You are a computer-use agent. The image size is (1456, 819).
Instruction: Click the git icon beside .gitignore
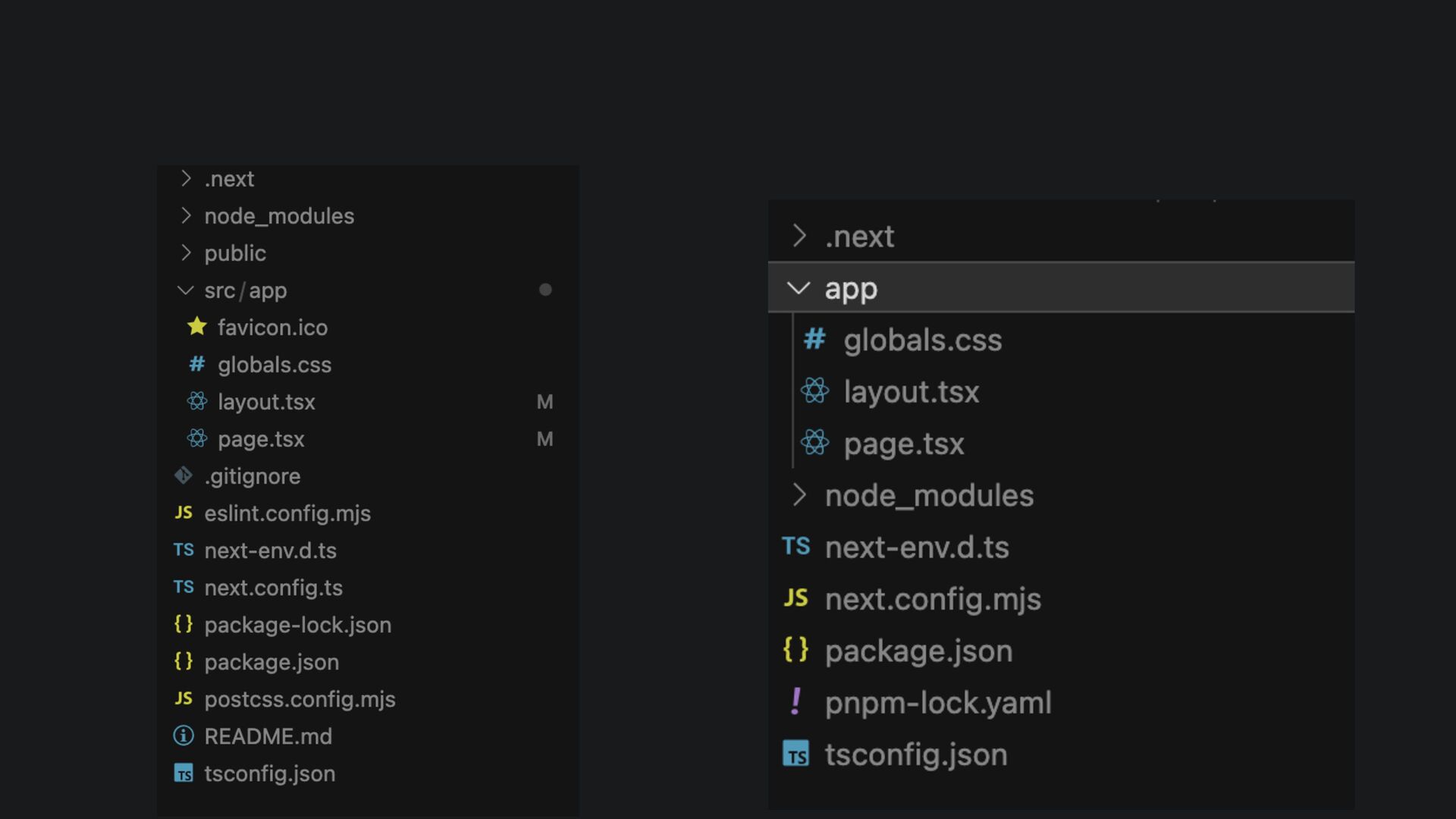184,475
